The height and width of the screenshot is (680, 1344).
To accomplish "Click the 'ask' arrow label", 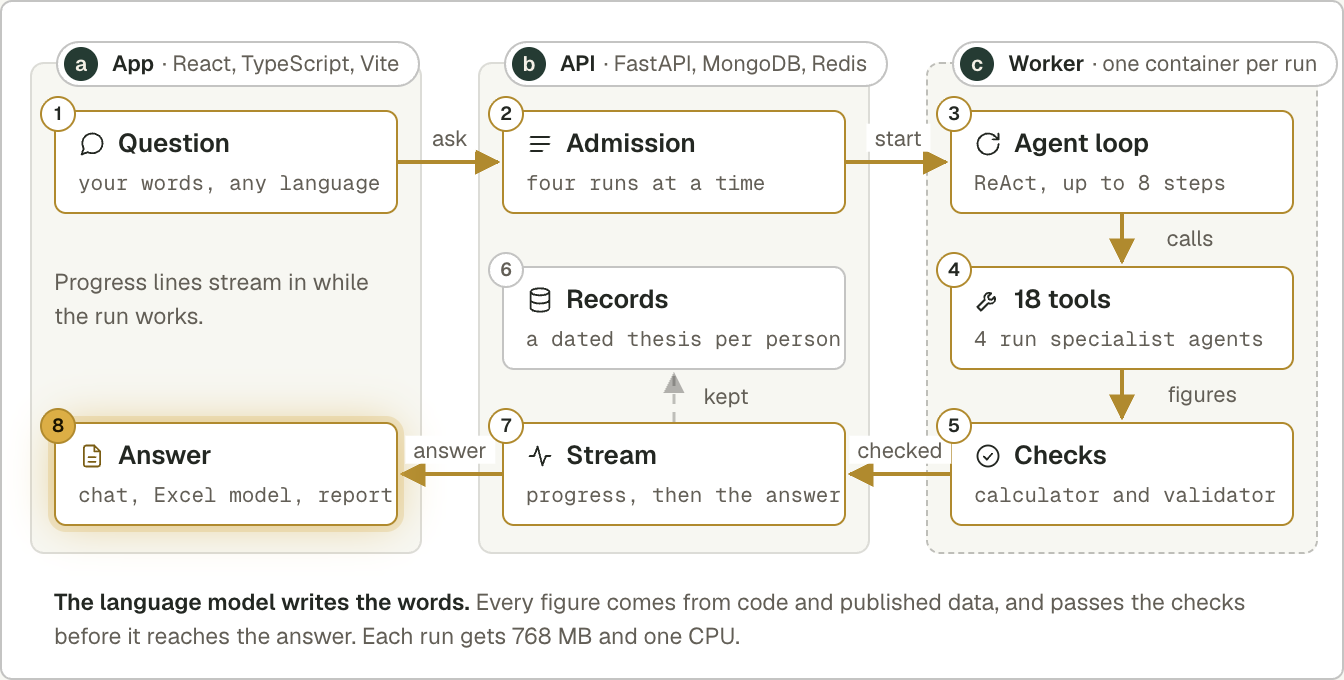I will click(x=450, y=139).
